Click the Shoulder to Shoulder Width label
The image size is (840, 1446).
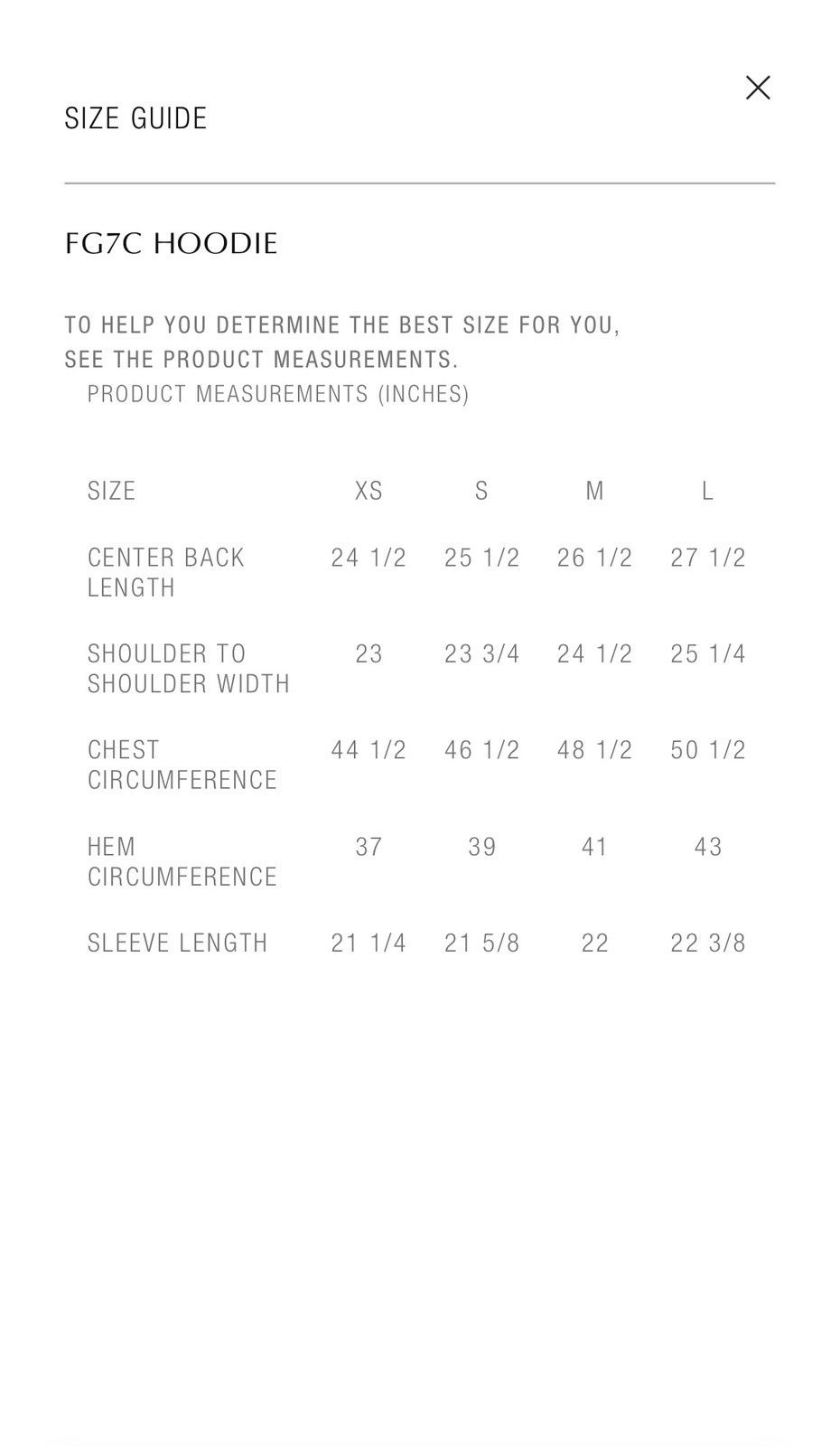pos(189,669)
